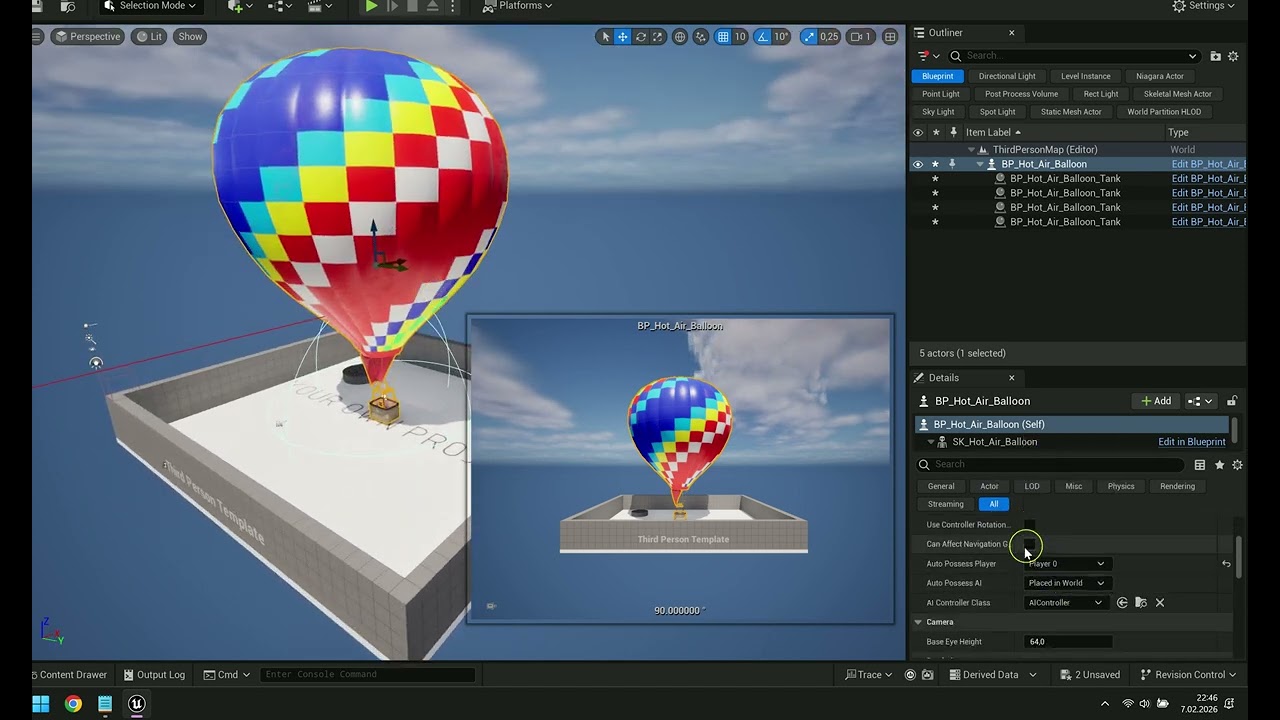Open the Auto Possess AI dropdown
The image size is (1280, 720).
(1066, 583)
